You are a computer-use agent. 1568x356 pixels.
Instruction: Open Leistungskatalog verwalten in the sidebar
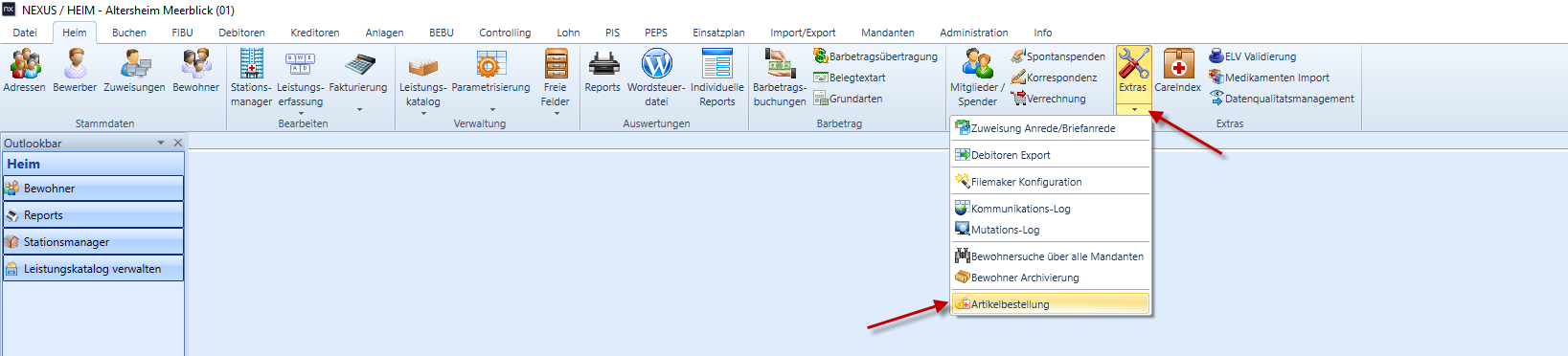pyautogui.click(x=93, y=269)
